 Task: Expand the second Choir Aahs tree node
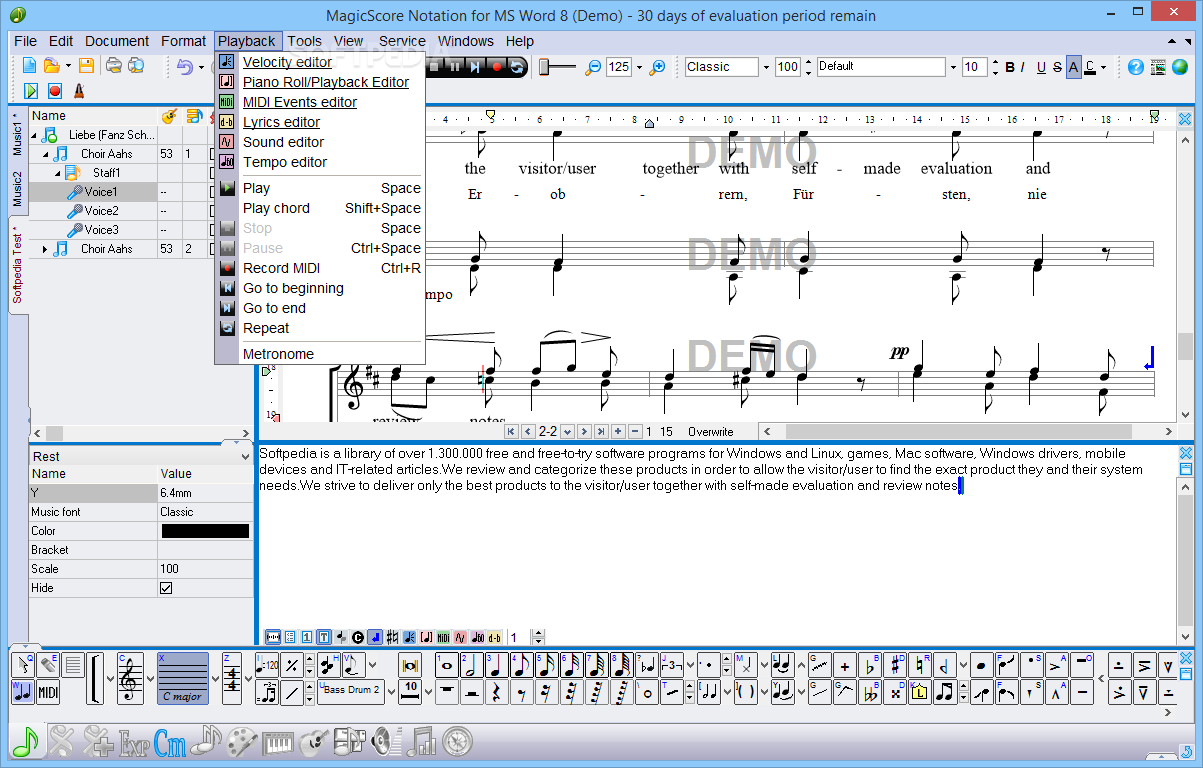(x=46, y=249)
